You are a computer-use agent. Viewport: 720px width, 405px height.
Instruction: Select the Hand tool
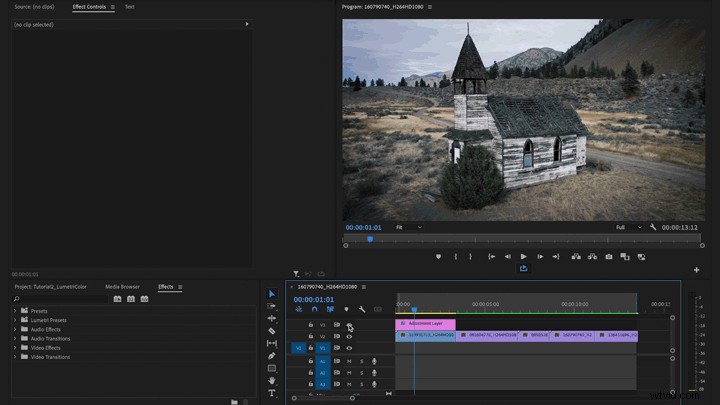click(x=272, y=380)
